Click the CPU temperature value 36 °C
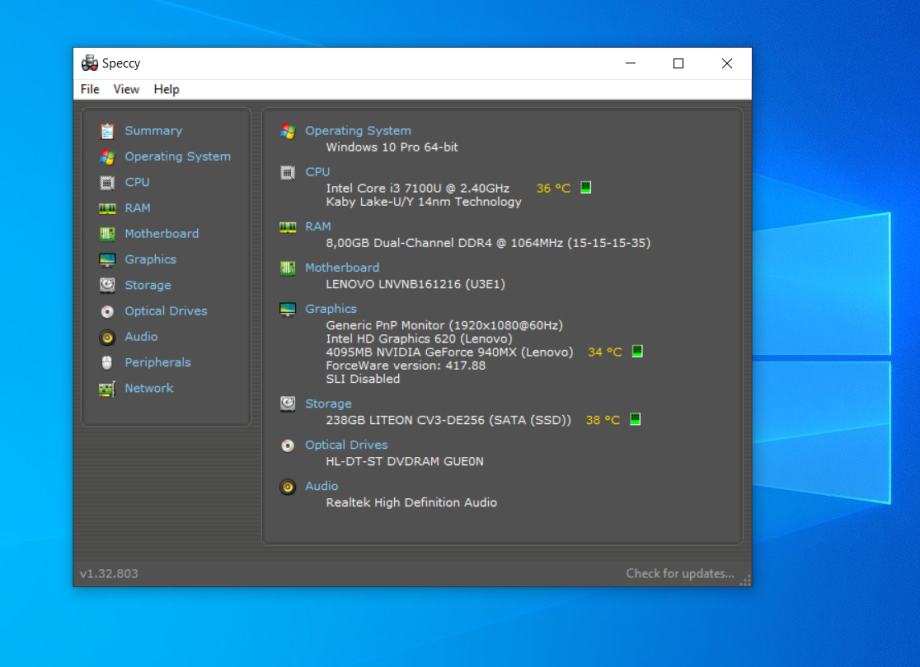Viewport: 920px width, 667px height. coord(553,188)
